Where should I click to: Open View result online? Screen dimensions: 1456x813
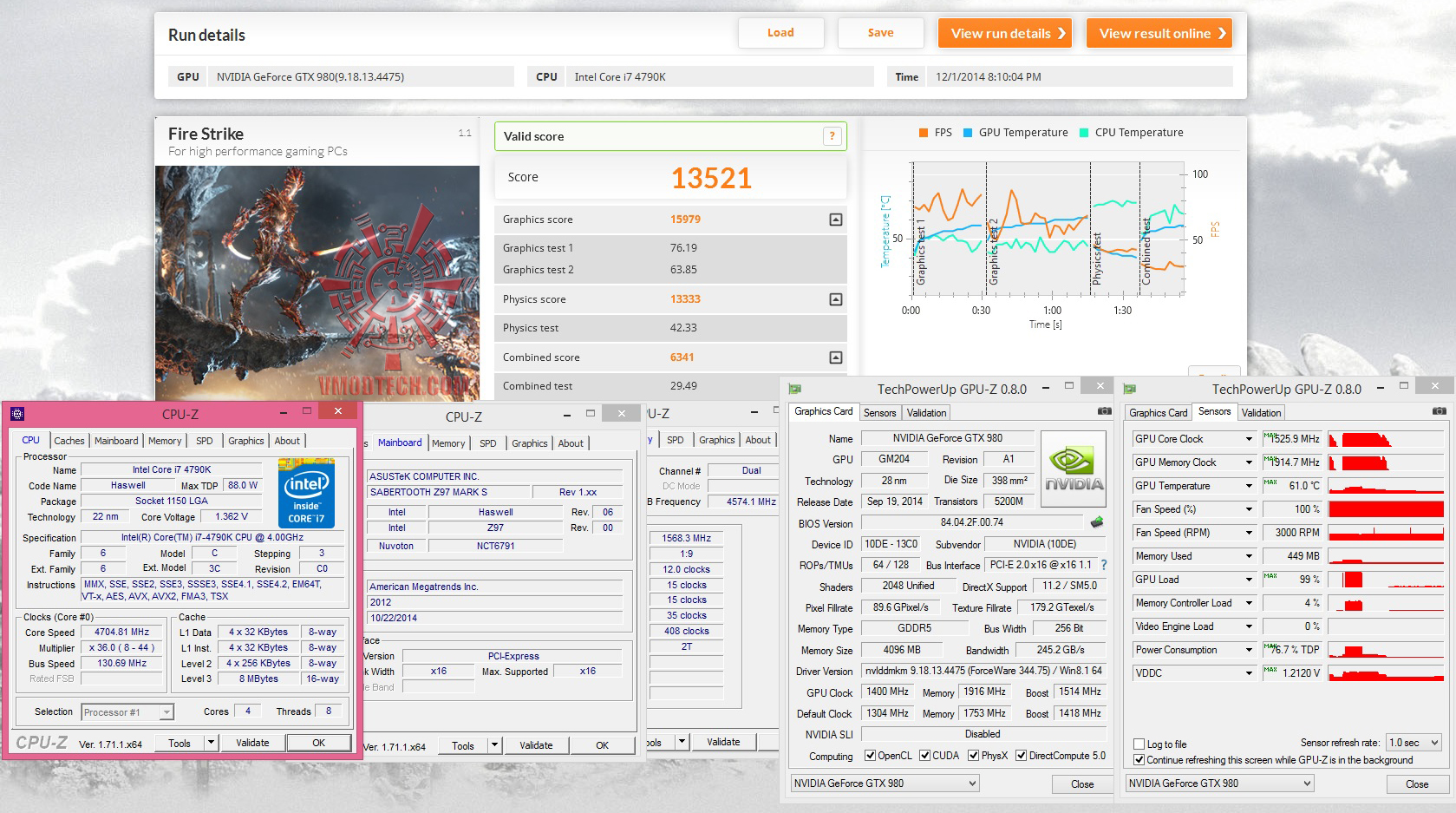[x=1159, y=33]
